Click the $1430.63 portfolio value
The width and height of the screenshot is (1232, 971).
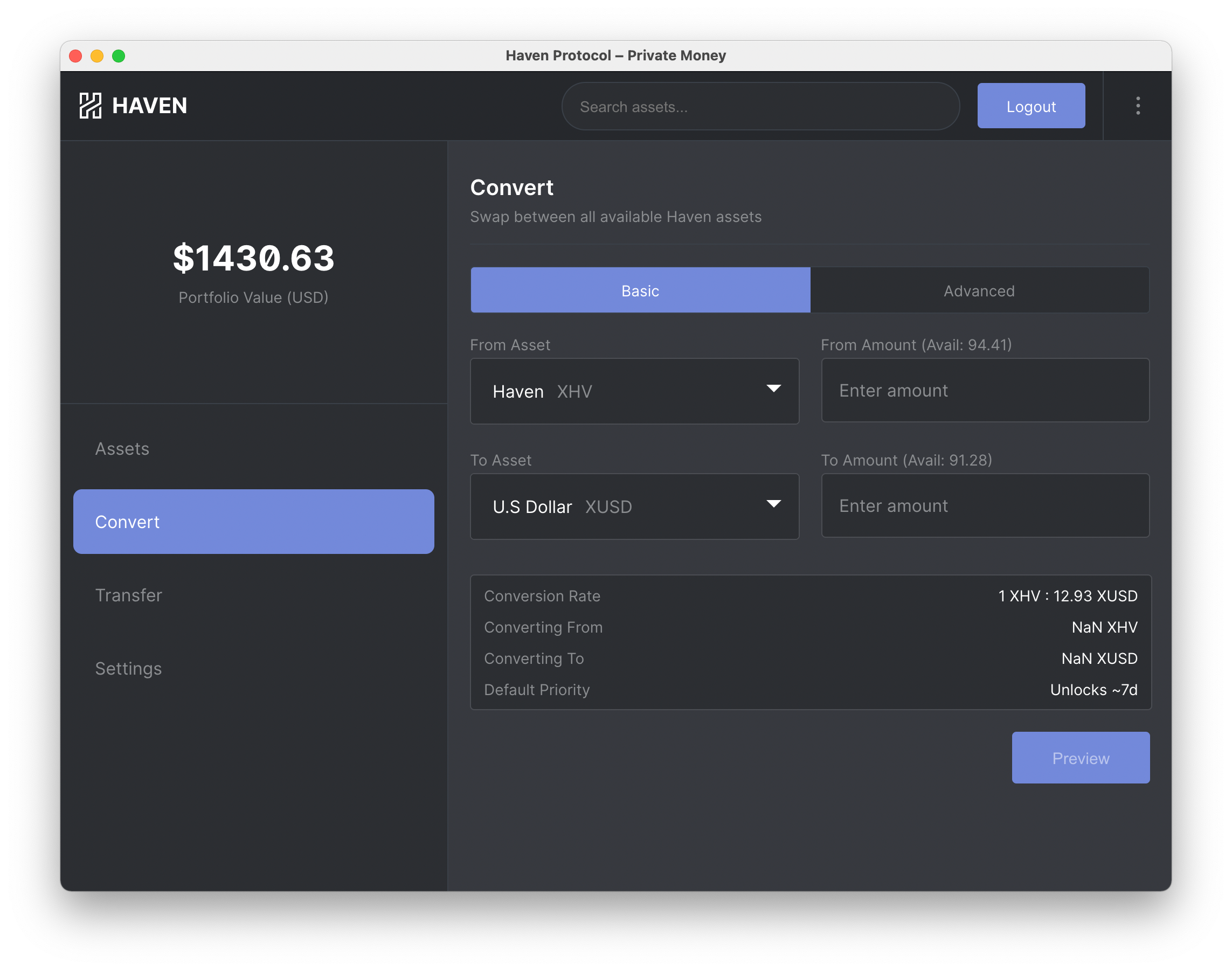[x=253, y=258]
